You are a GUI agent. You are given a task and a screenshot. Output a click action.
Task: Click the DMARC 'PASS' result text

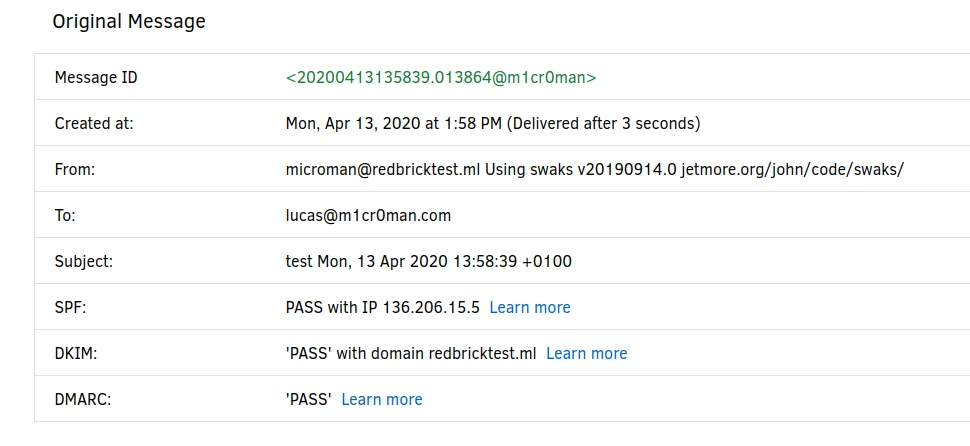[x=309, y=399]
